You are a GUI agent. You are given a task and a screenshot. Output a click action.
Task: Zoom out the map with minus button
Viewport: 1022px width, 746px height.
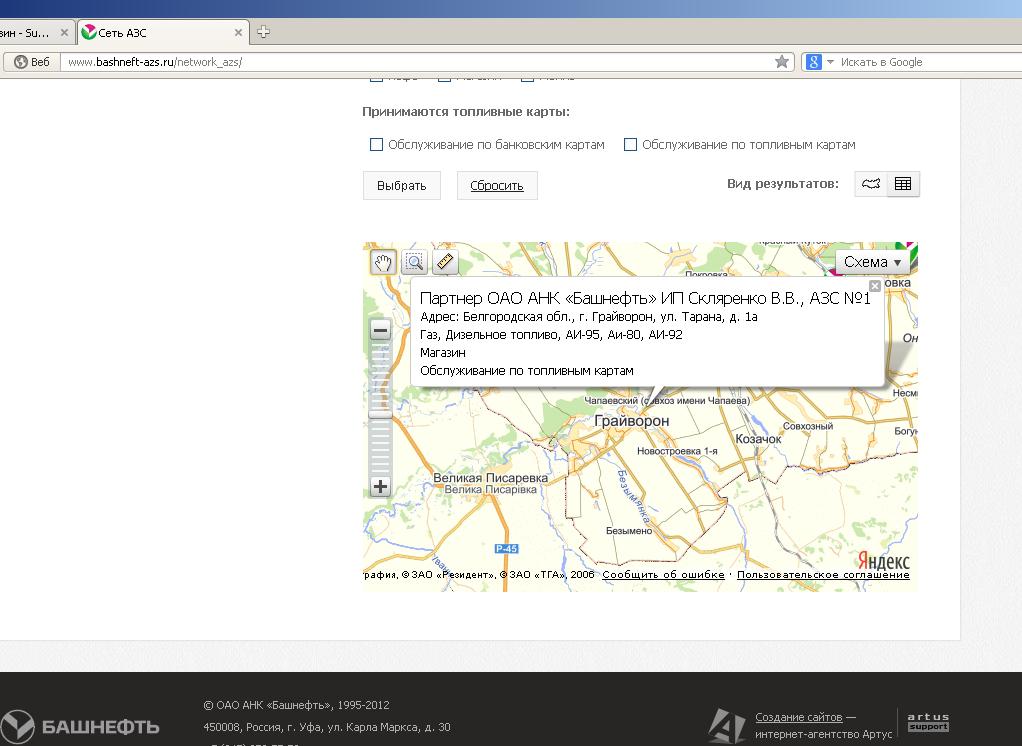[x=380, y=330]
